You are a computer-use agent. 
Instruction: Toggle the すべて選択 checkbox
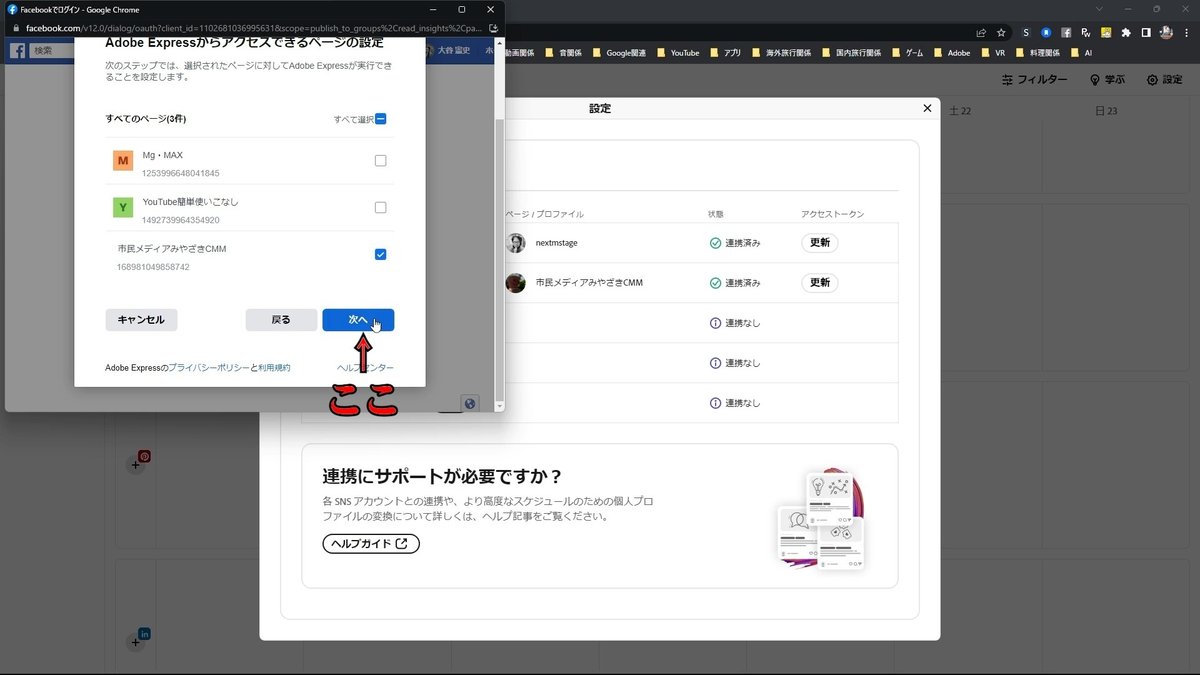point(380,119)
